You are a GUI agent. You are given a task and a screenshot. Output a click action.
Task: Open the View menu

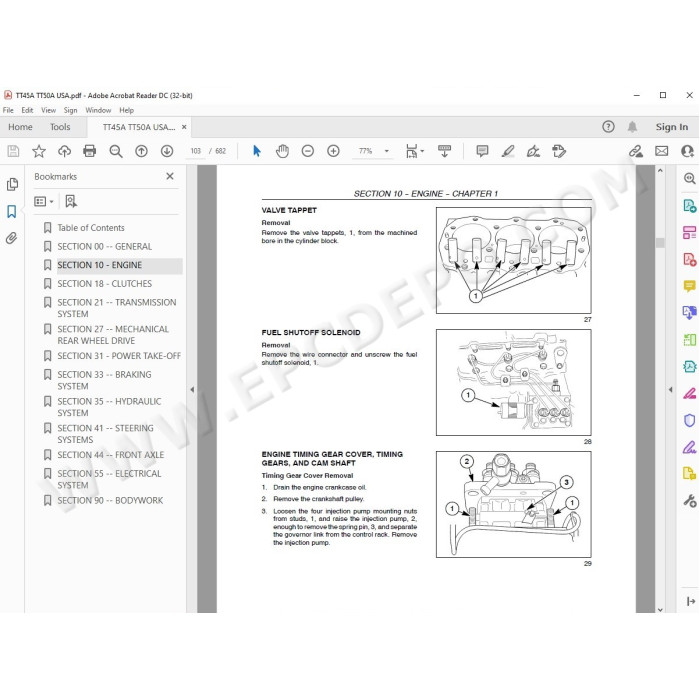[49, 110]
